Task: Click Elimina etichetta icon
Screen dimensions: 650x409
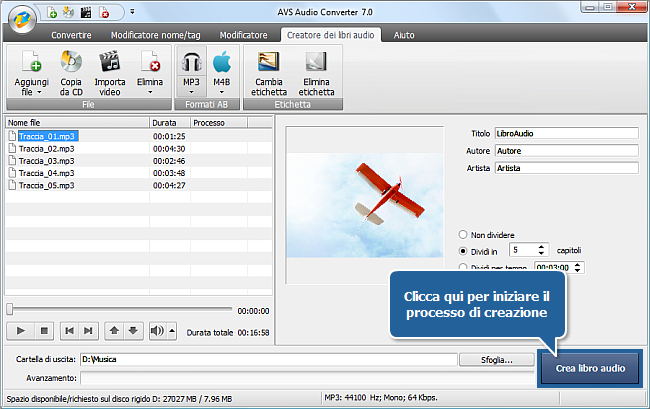Action: coord(316,62)
